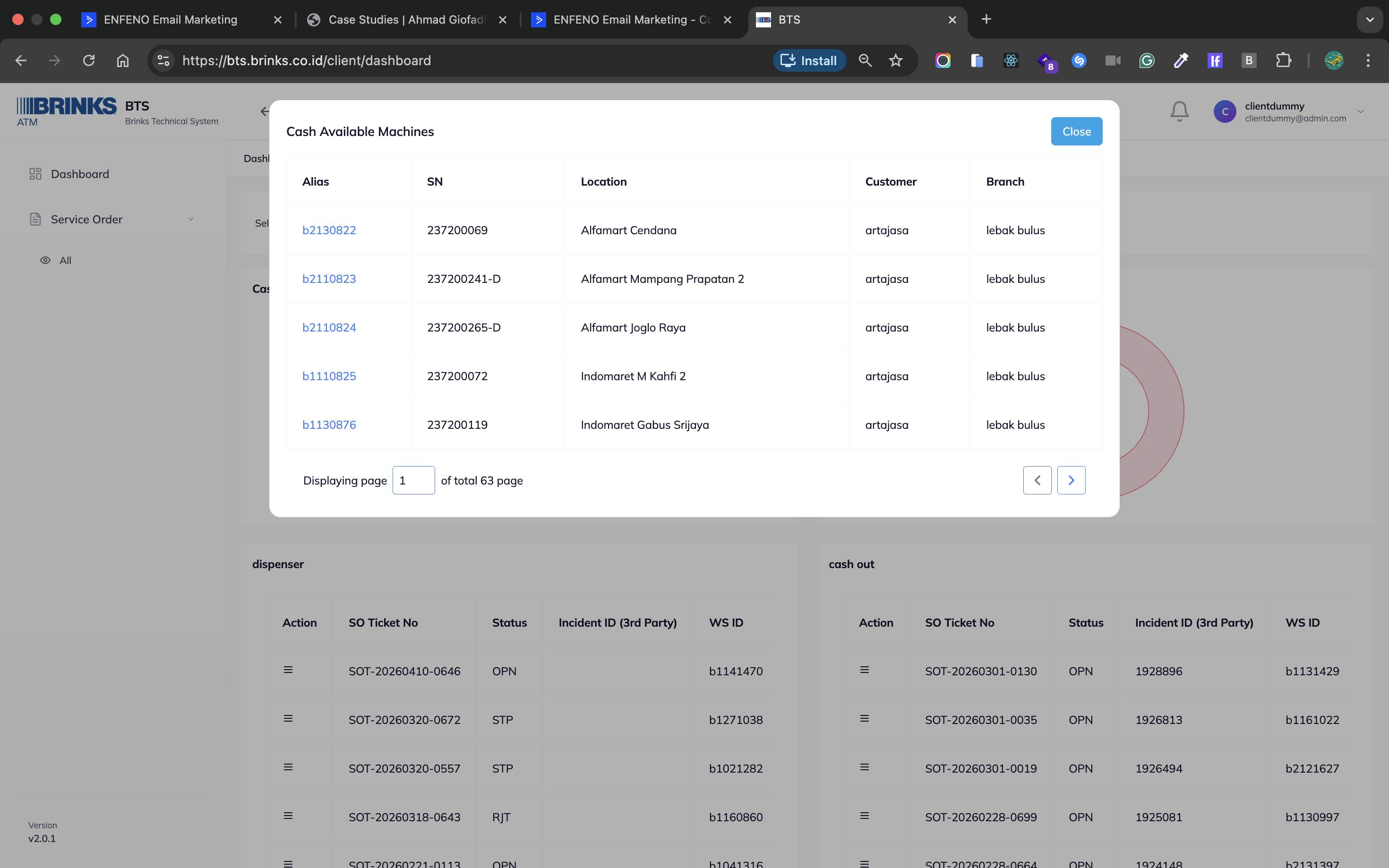Click the eye icon beside All
The image size is (1389, 868).
45,260
